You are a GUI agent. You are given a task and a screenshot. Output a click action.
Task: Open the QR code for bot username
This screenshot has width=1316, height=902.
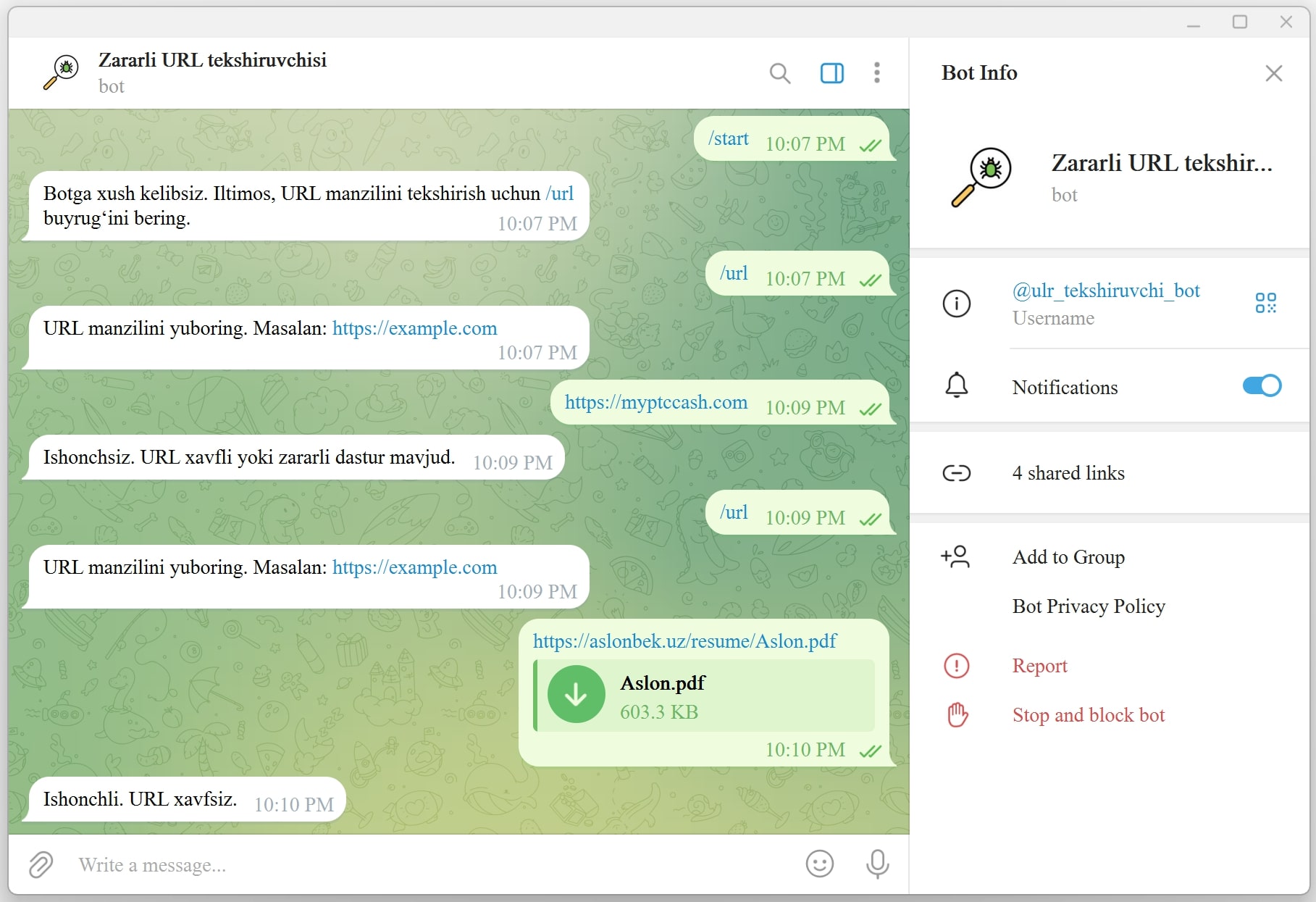tap(1265, 303)
